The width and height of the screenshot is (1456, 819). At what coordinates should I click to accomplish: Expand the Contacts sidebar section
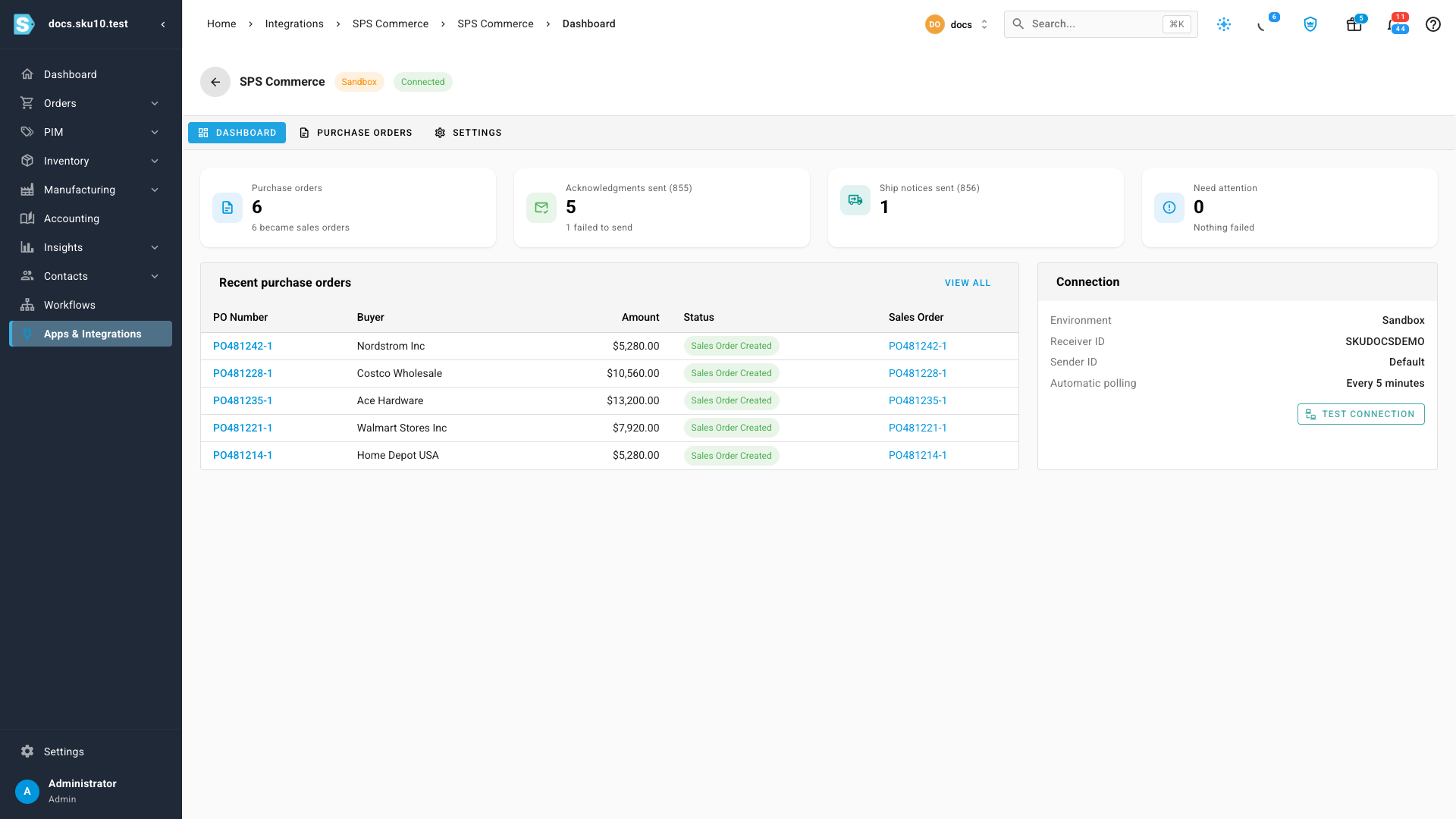(x=90, y=276)
